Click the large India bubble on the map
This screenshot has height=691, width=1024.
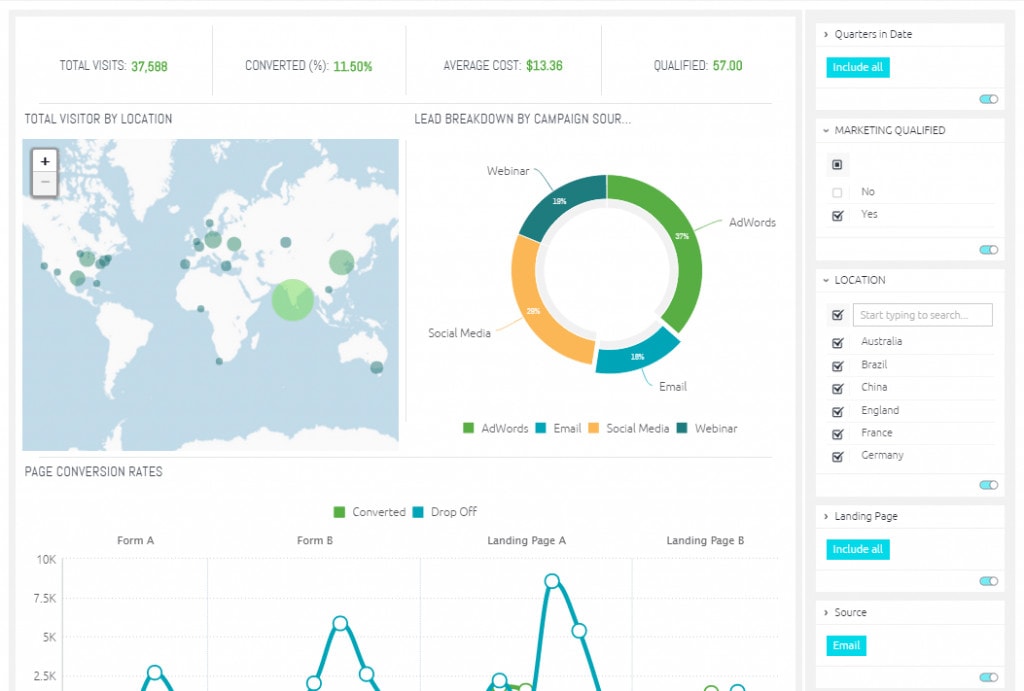tap(293, 300)
